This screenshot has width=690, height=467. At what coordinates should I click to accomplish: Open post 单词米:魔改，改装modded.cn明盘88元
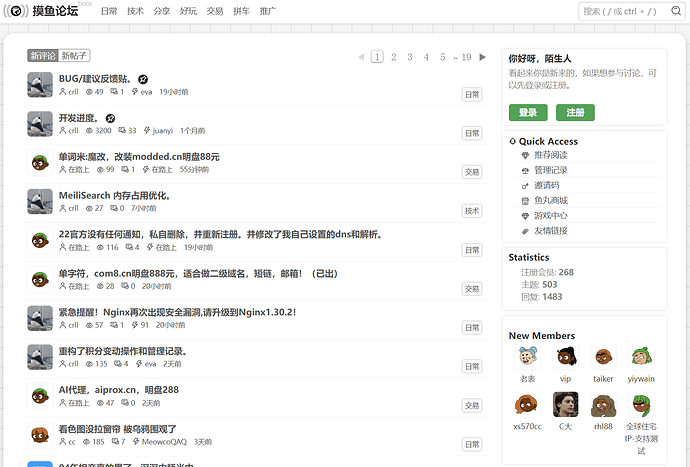[139, 157]
